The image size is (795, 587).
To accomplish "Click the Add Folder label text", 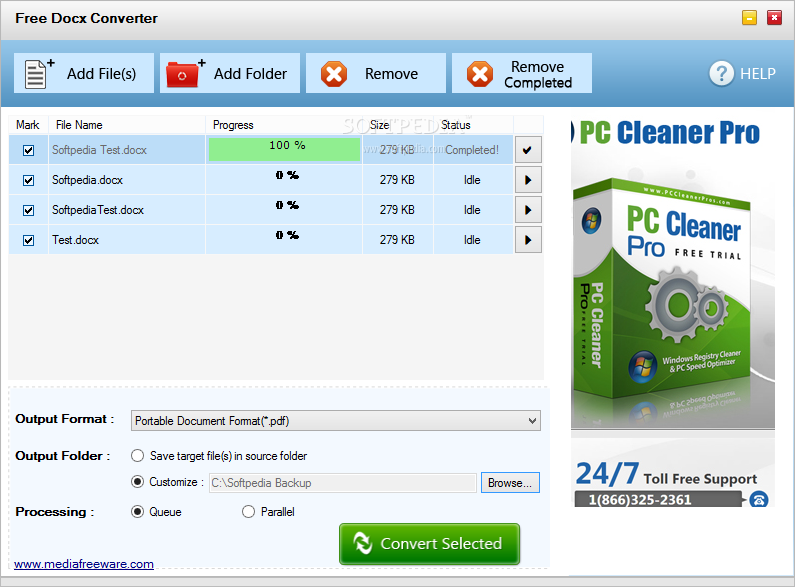I will pos(250,74).
